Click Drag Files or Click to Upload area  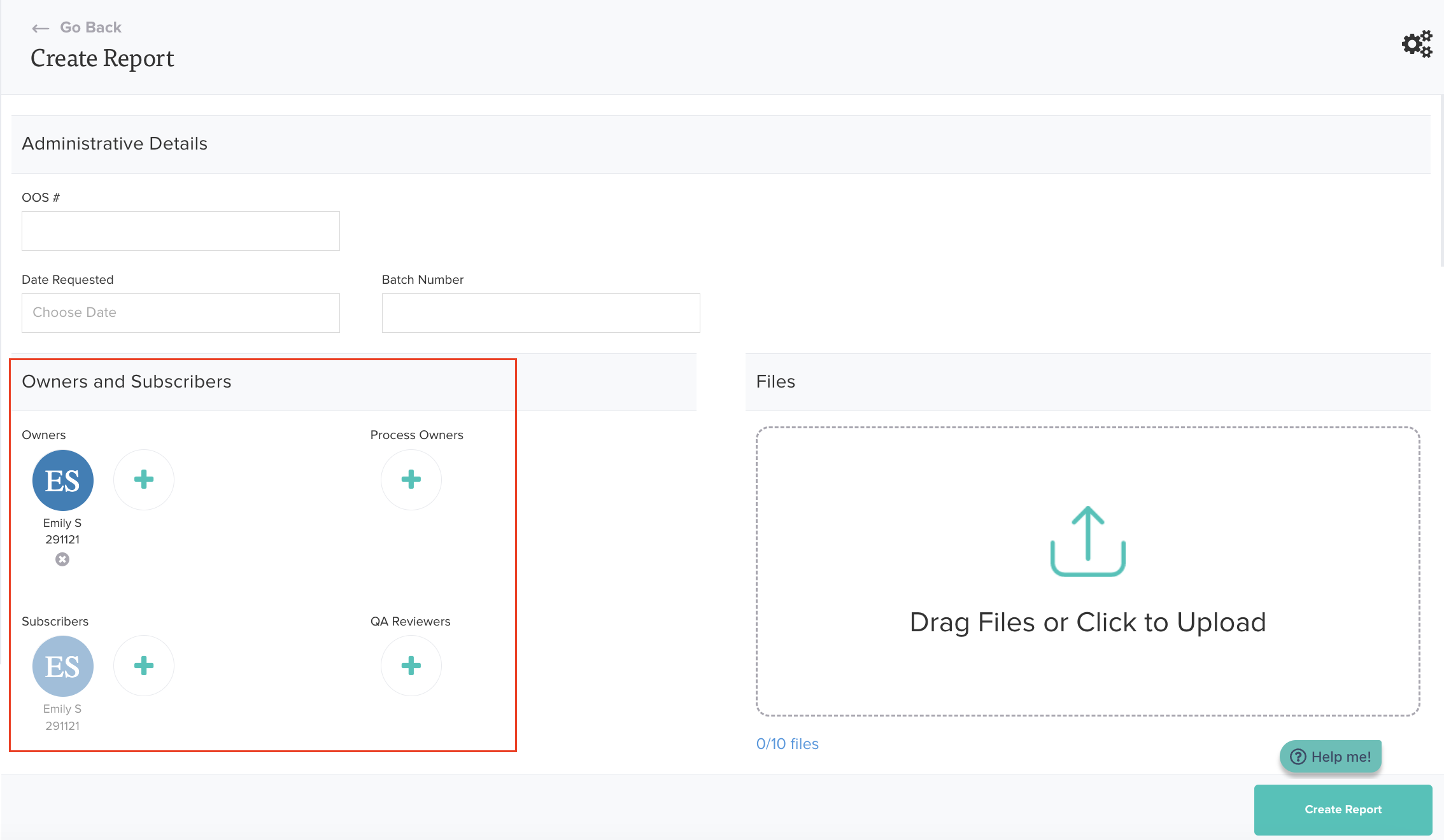(1087, 622)
